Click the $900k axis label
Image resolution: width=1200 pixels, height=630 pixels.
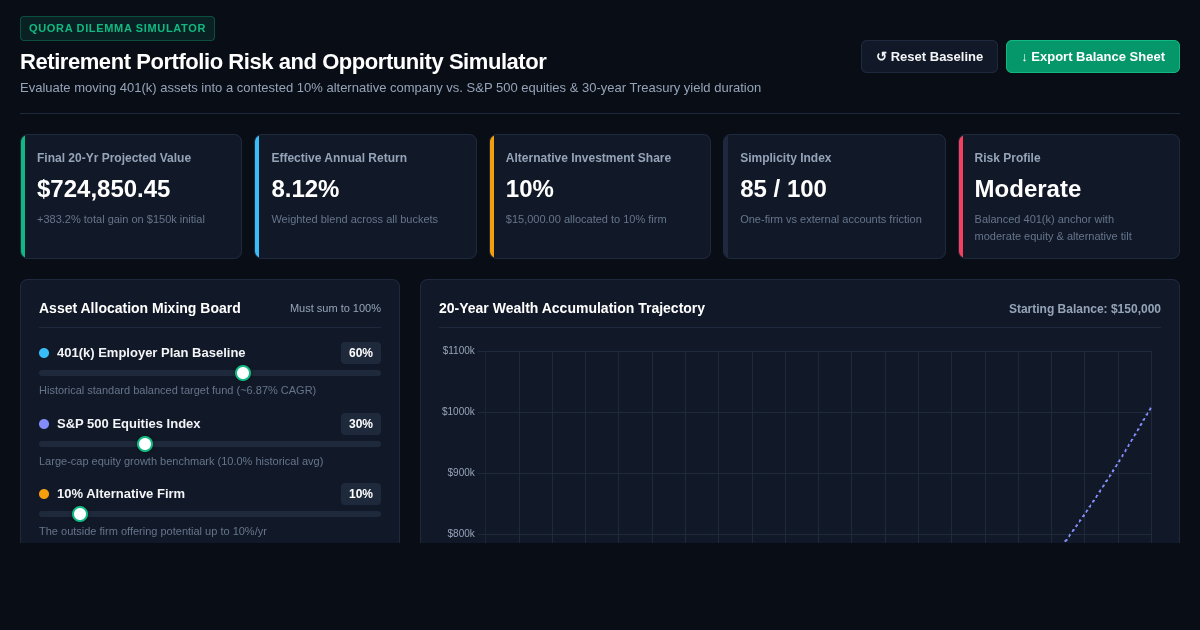coord(461,473)
